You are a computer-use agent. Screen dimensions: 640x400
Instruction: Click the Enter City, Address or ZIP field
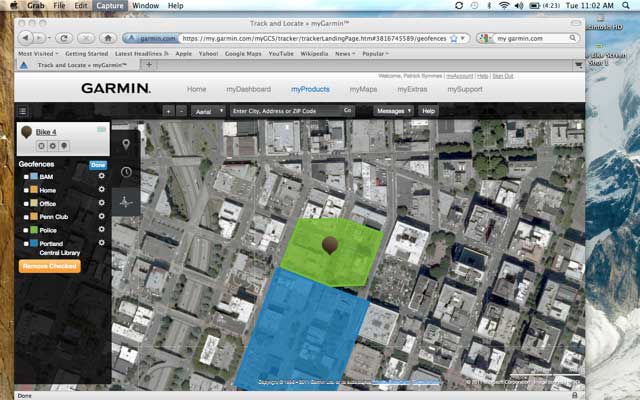(286, 111)
